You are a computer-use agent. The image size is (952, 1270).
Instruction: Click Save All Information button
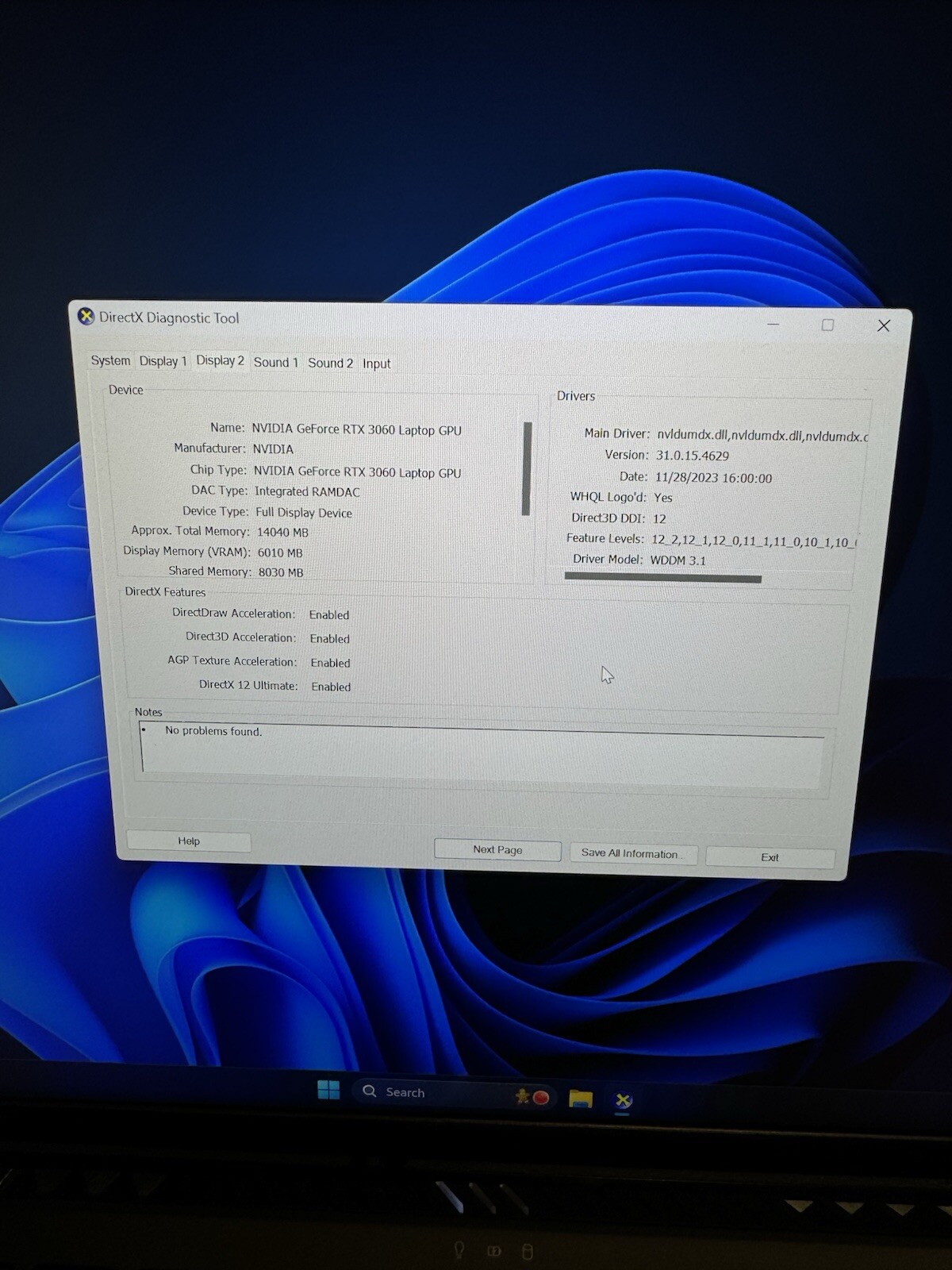(x=633, y=854)
